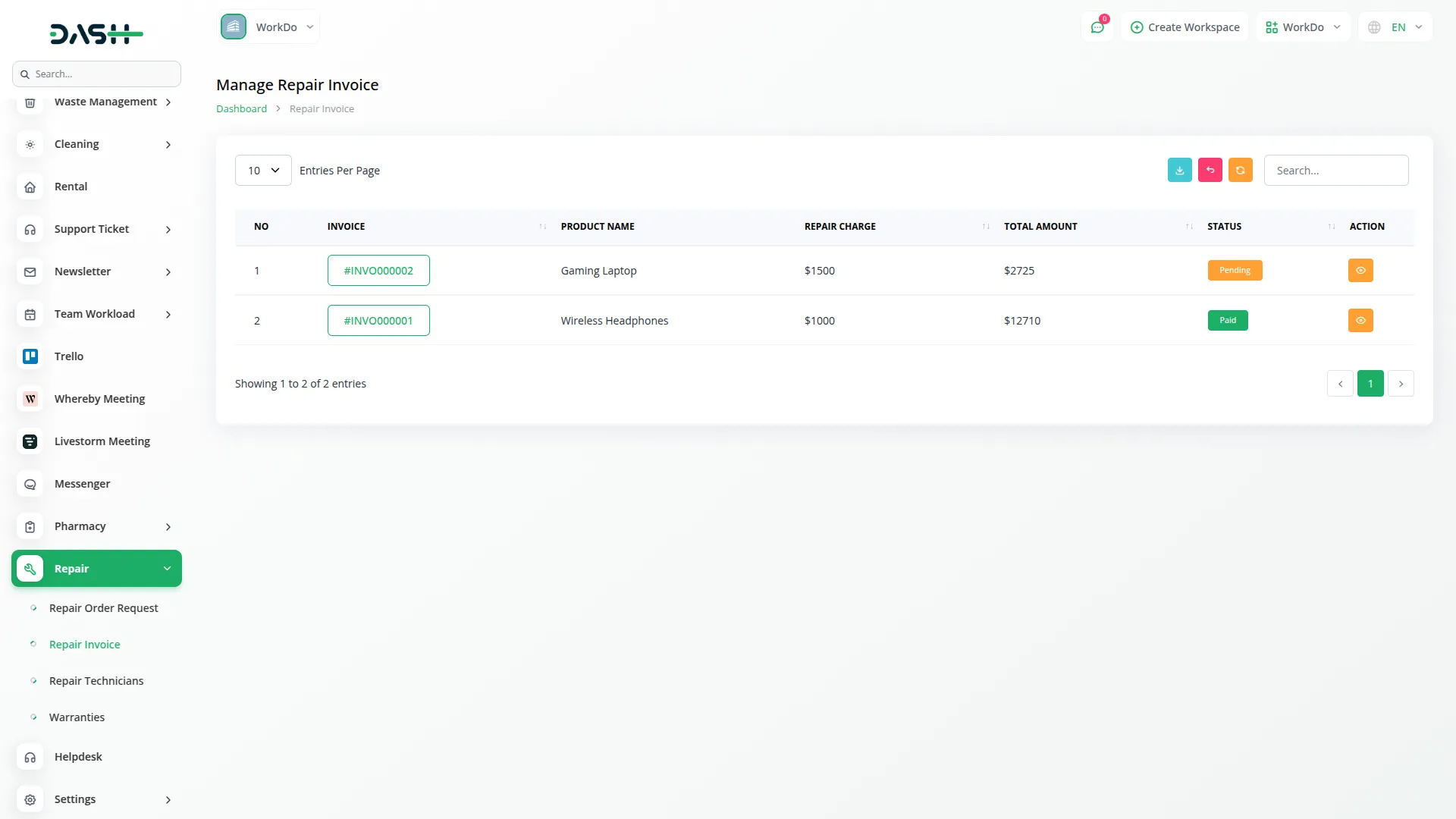Click the Livestorm Meeting icon

30,441
